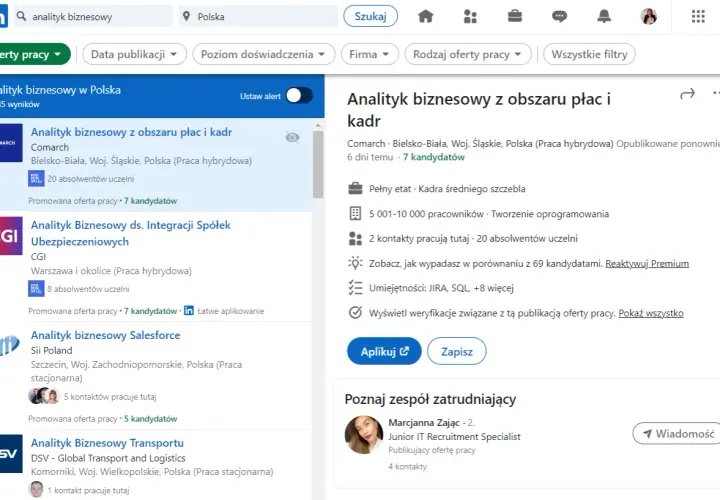Click the lightbulb icon beside candidate comparison
This screenshot has width=720, height=500.
click(355, 263)
